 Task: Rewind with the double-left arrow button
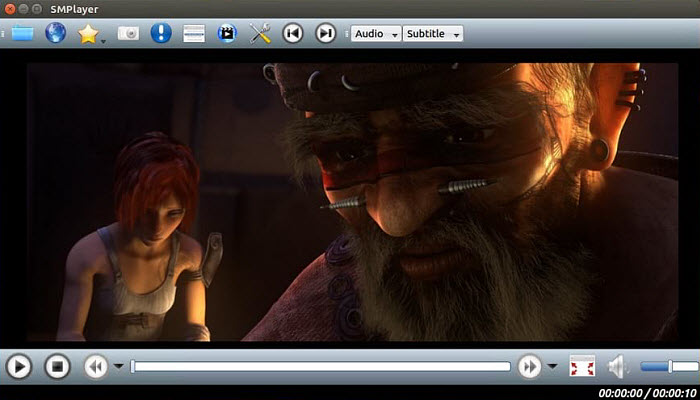click(96, 367)
